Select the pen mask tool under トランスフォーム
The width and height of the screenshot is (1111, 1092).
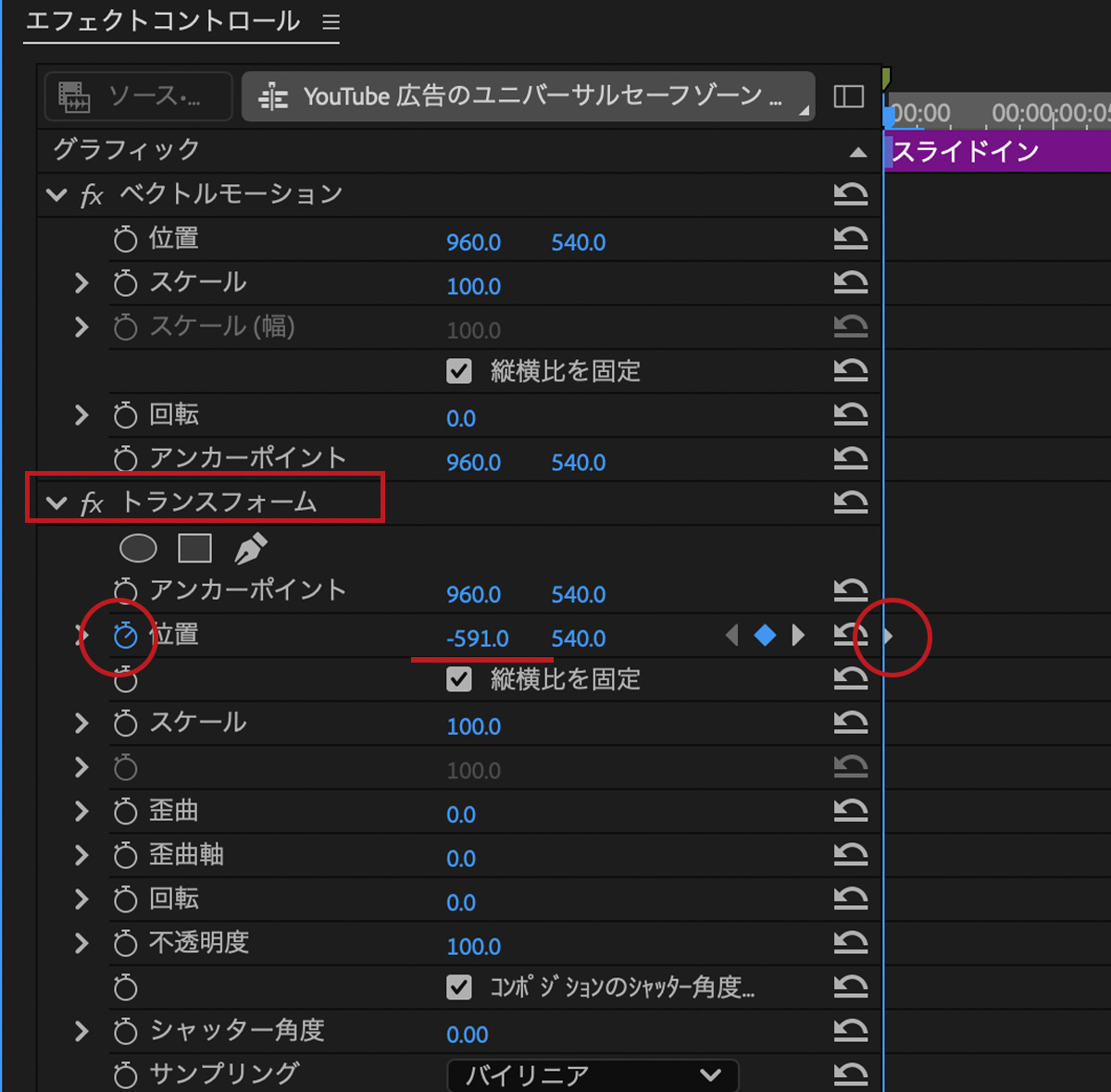point(250,549)
